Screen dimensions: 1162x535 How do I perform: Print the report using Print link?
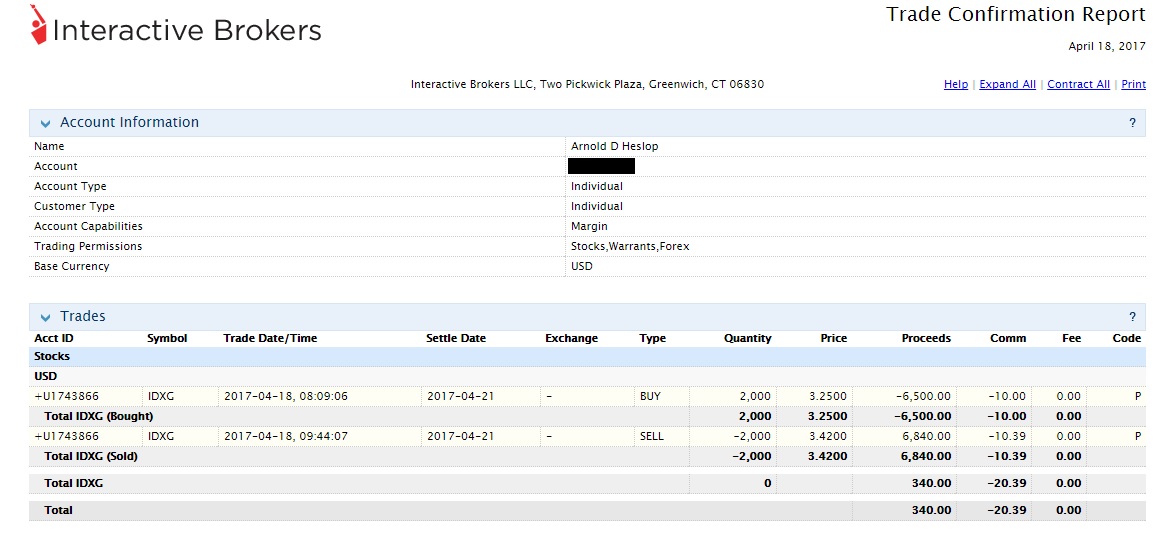point(1133,85)
